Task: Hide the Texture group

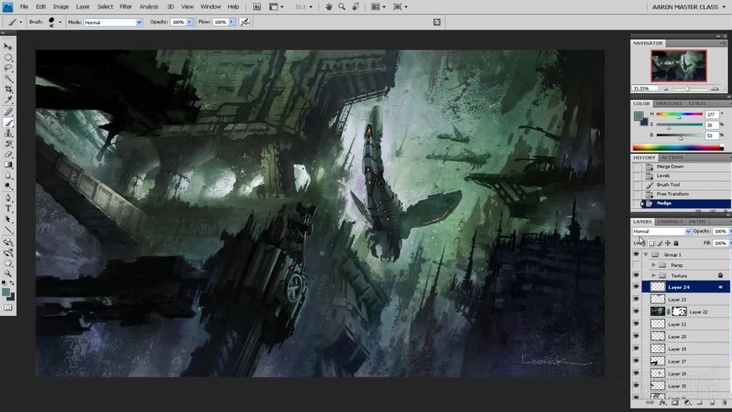Action: pos(636,276)
